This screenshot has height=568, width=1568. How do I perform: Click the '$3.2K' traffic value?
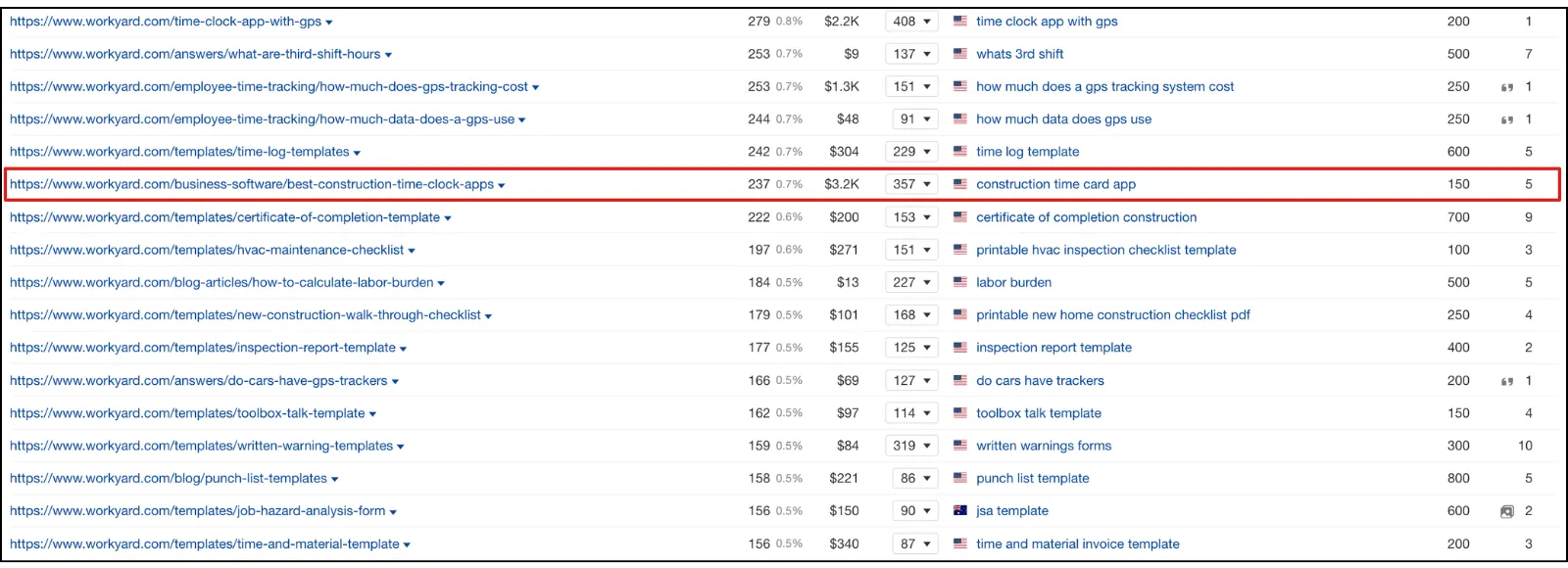click(842, 184)
